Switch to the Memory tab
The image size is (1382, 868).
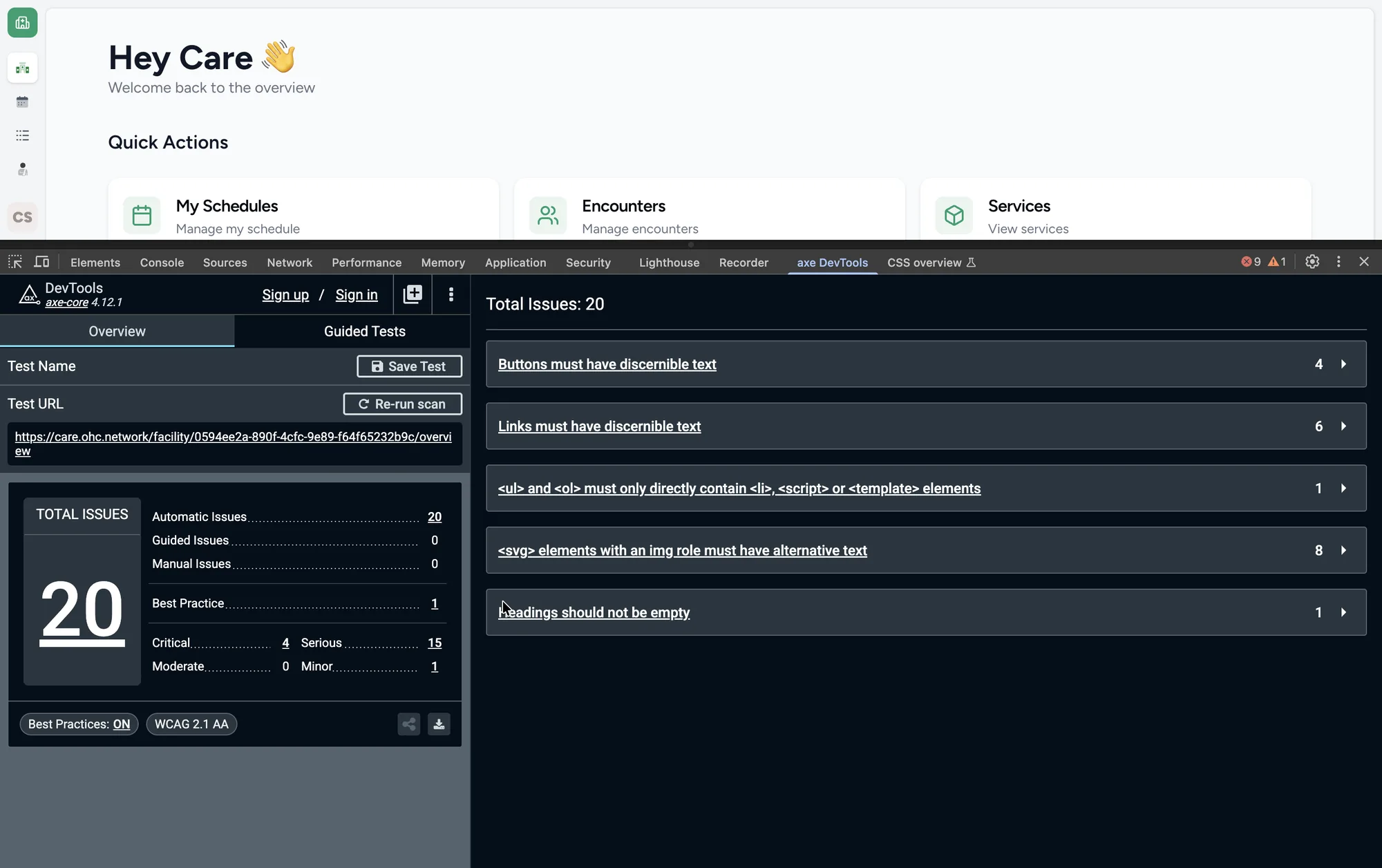tap(443, 263)
